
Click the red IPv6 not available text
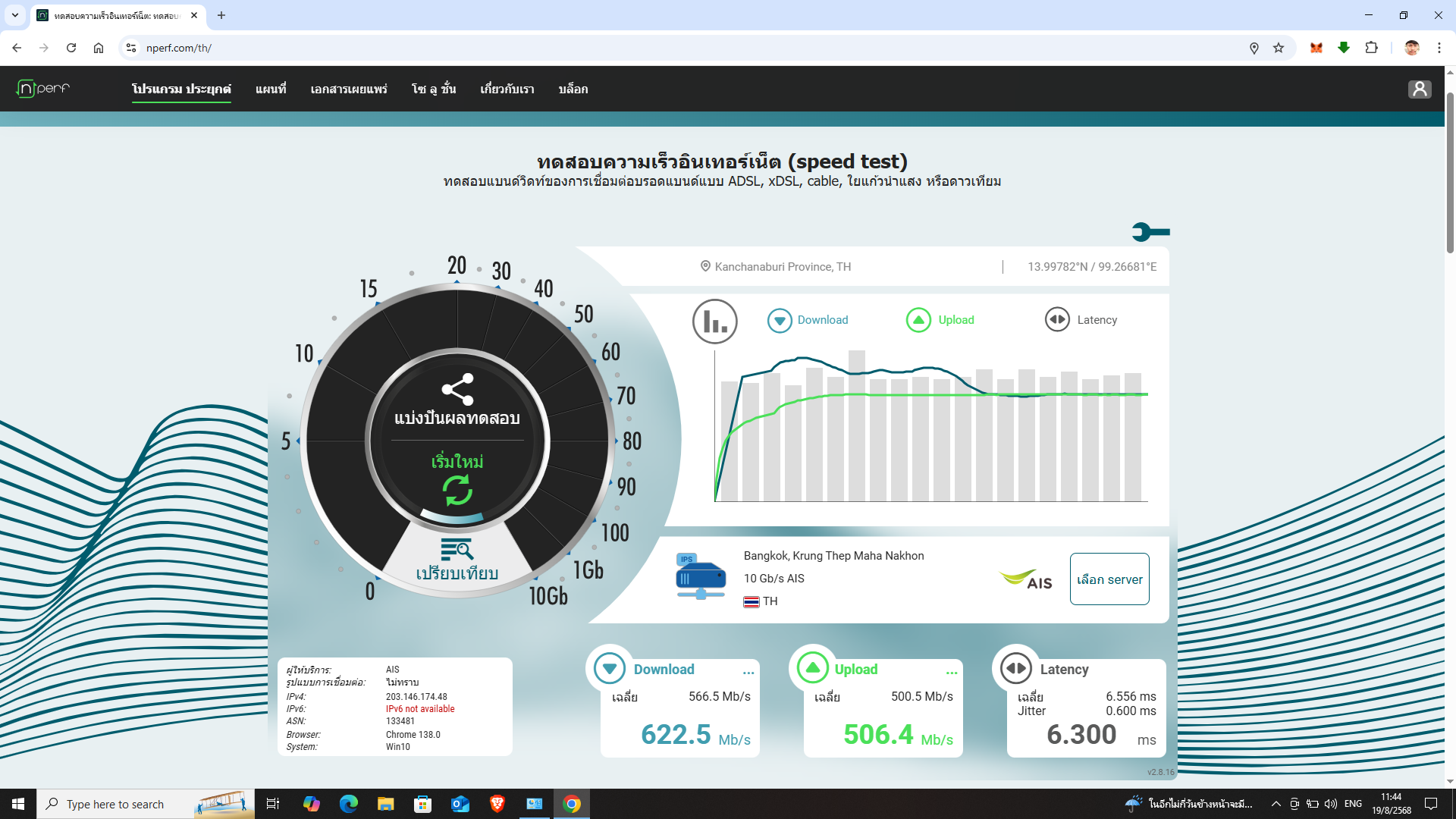pyautogui.click(x=420, y=709)
